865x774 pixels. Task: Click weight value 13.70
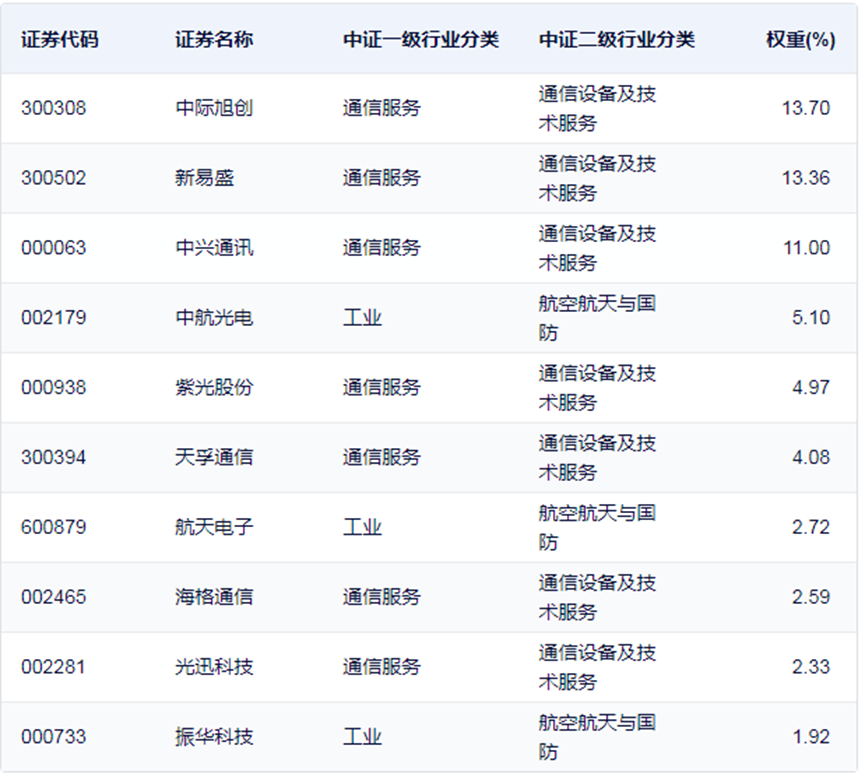806,108
